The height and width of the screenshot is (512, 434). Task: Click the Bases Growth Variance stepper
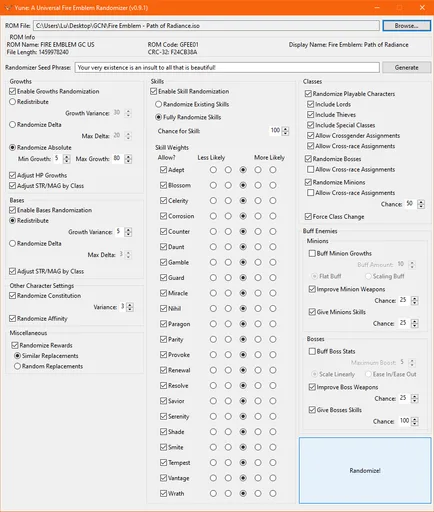(x=128, y=232)
